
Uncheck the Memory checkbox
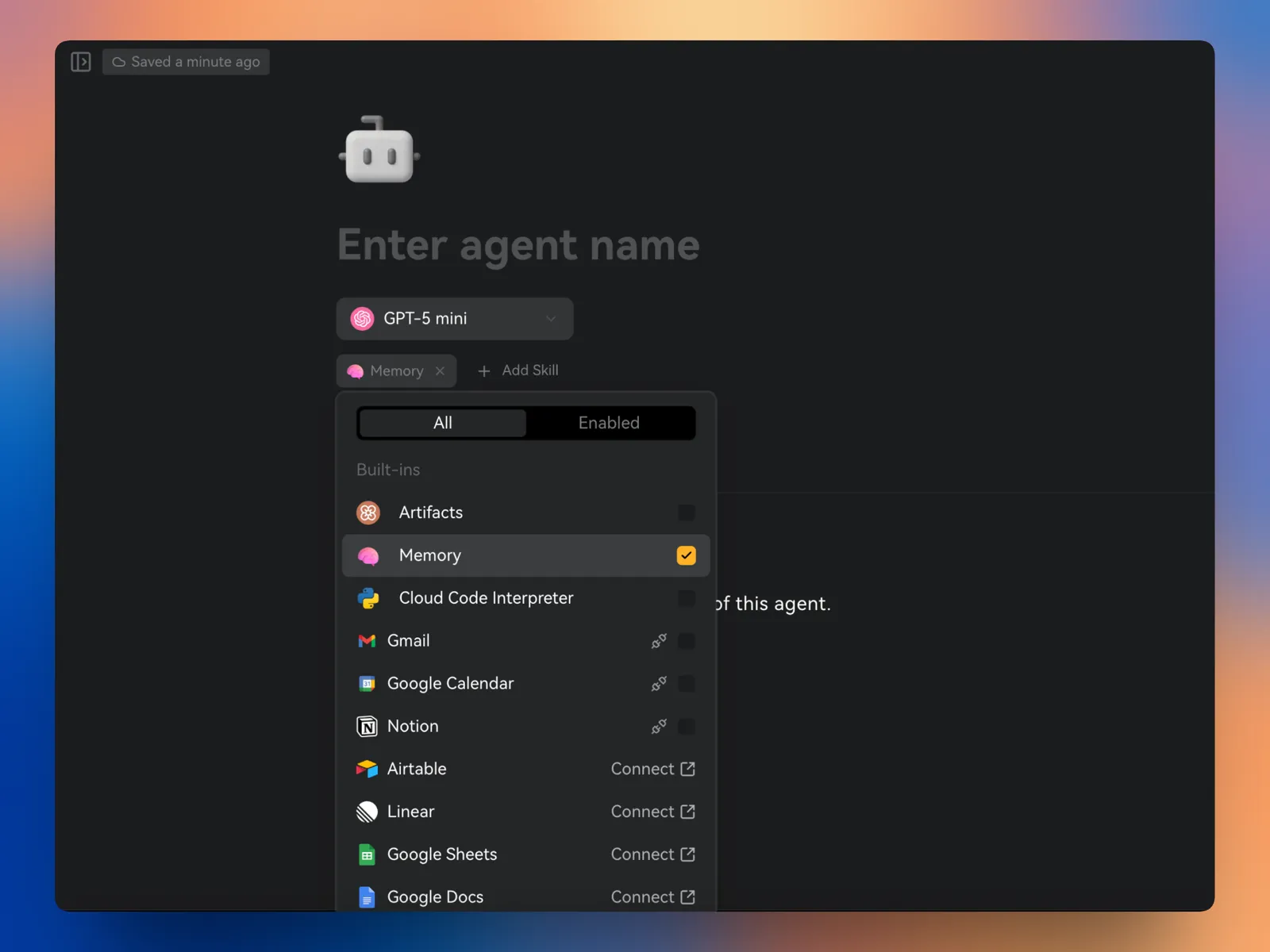pos(687,555)
